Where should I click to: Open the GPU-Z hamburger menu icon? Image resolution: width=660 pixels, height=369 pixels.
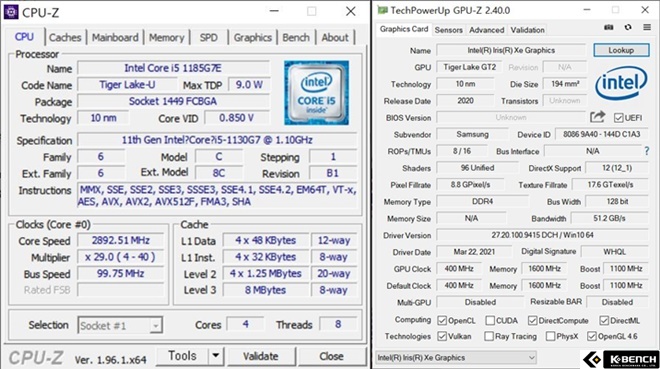647,27
